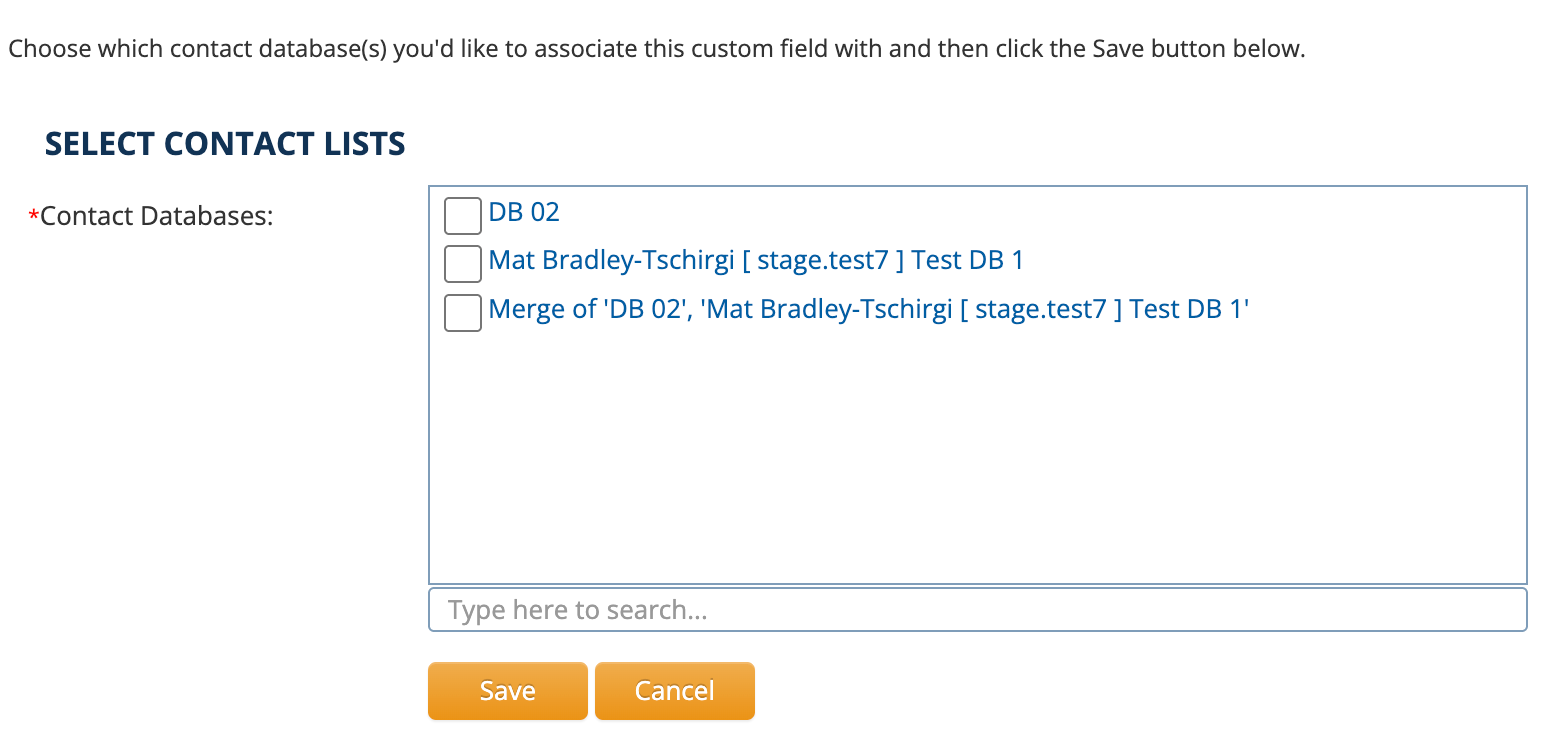Save the contact database association

coord(507,690)
